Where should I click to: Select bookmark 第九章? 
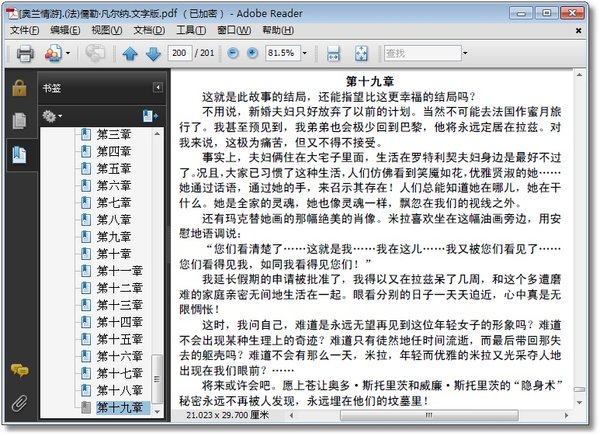(114, 237)
